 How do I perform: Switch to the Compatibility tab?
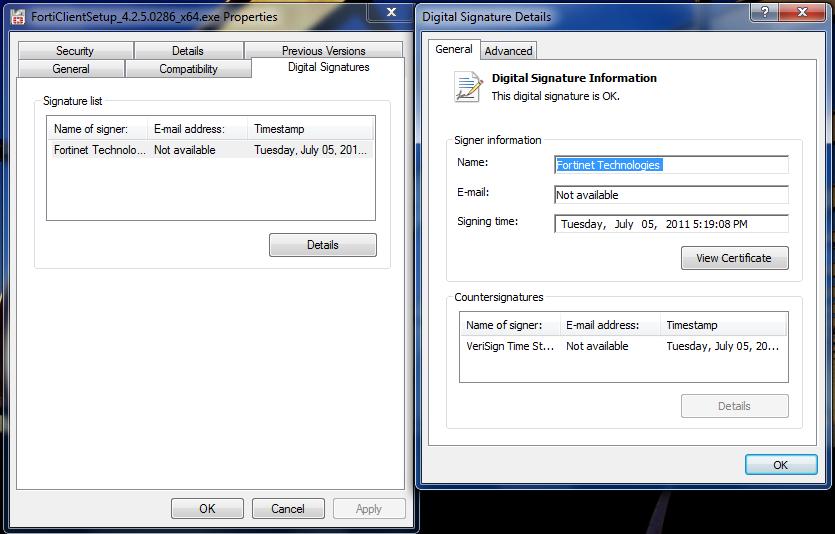(x=188, y=69)
